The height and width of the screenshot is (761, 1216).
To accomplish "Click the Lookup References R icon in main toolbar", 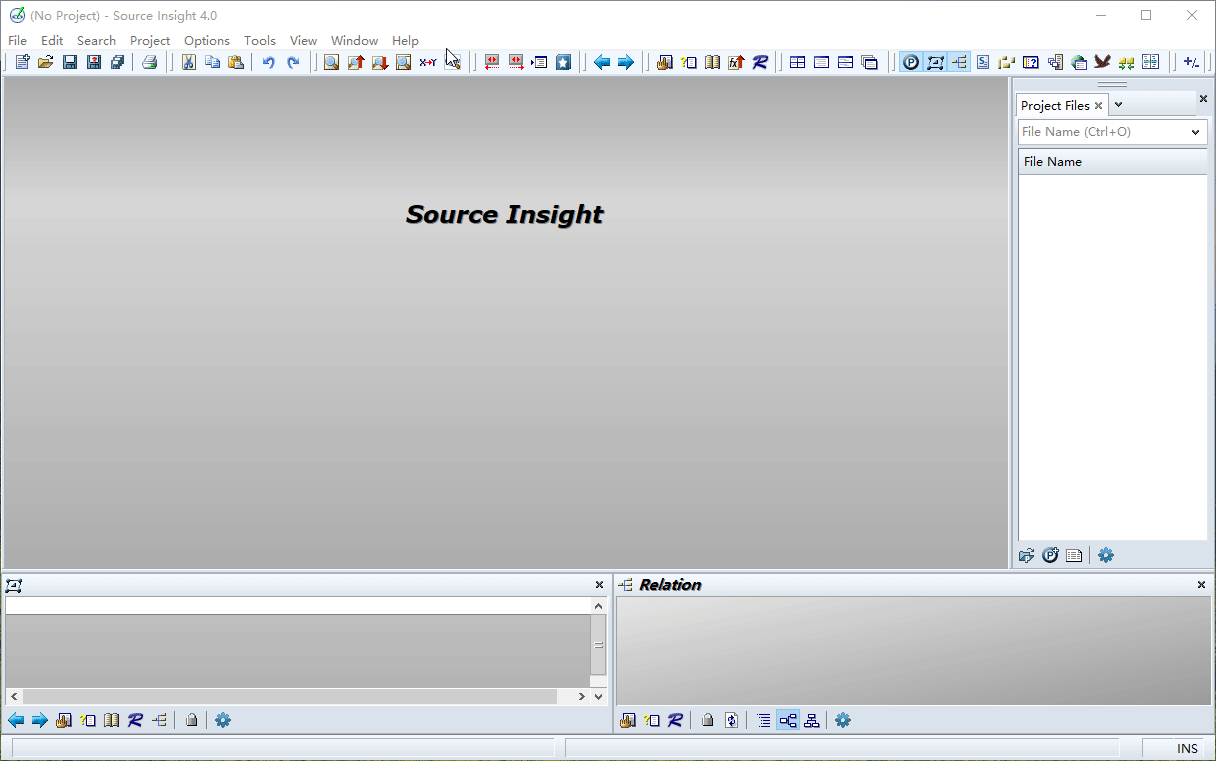I will coord(760,62).
